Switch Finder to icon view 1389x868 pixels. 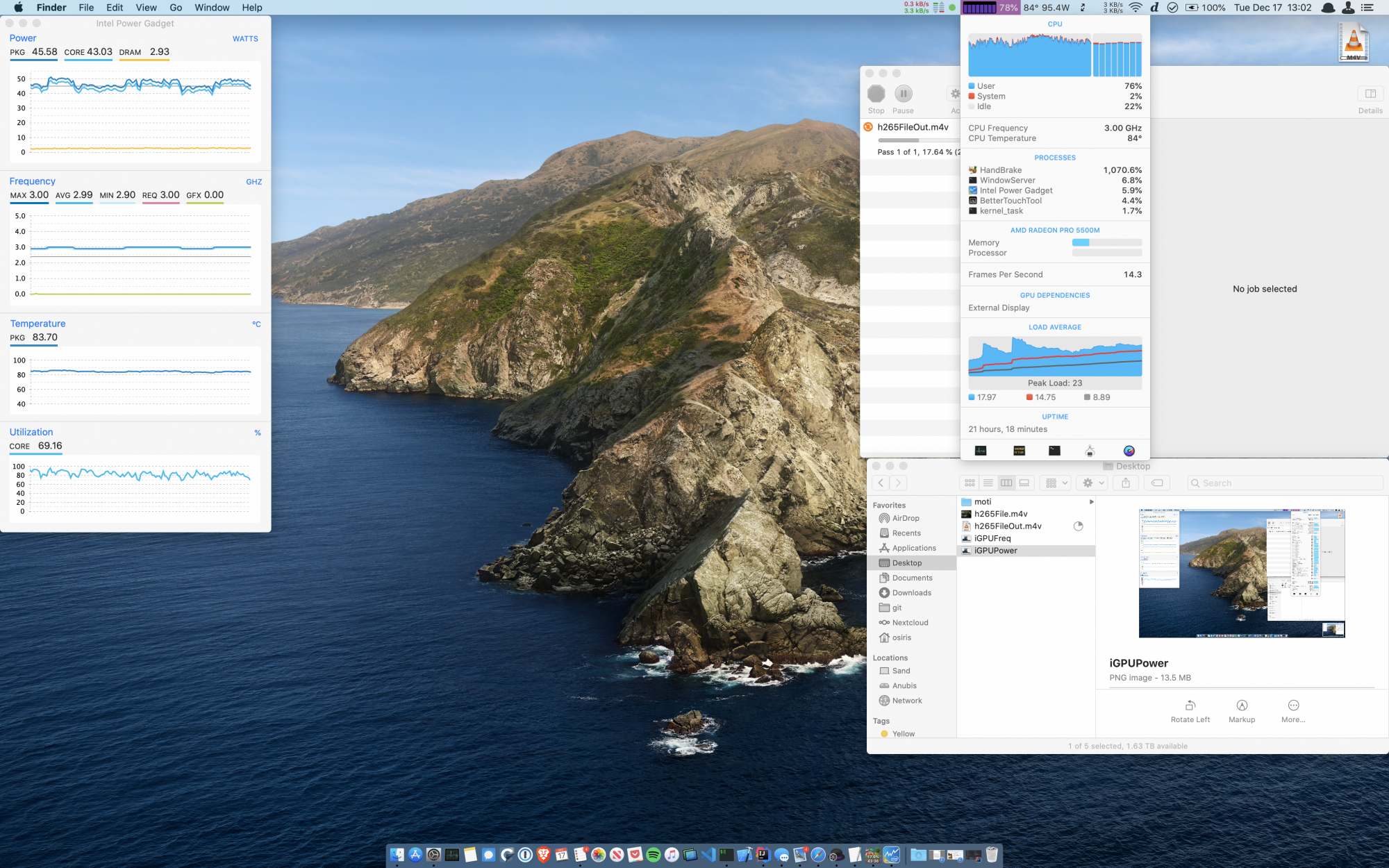970,483
